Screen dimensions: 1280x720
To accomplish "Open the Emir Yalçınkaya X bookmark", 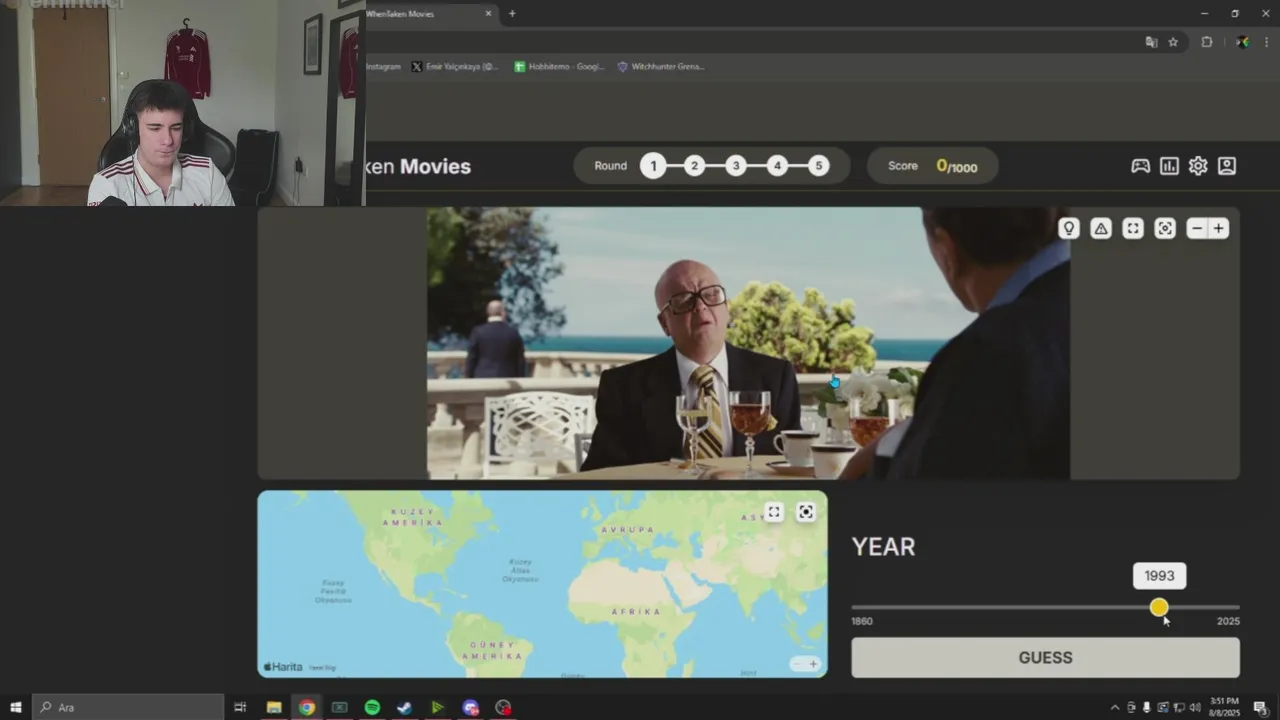I will [x=454, y=67].
